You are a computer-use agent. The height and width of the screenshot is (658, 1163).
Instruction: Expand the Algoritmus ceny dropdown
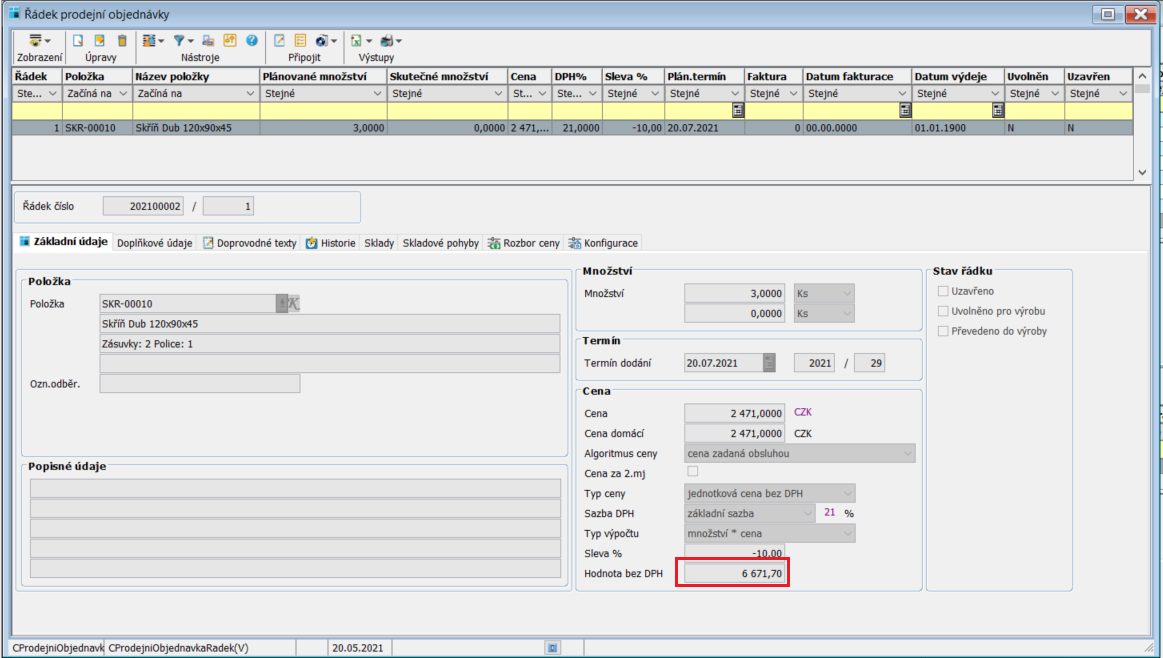click(x=907, y=454)
